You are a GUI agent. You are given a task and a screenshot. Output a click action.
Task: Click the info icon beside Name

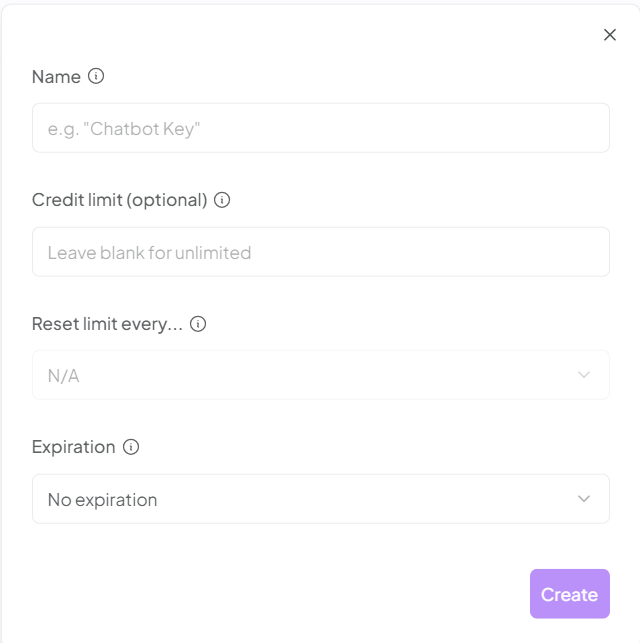[x=96, y=76]
